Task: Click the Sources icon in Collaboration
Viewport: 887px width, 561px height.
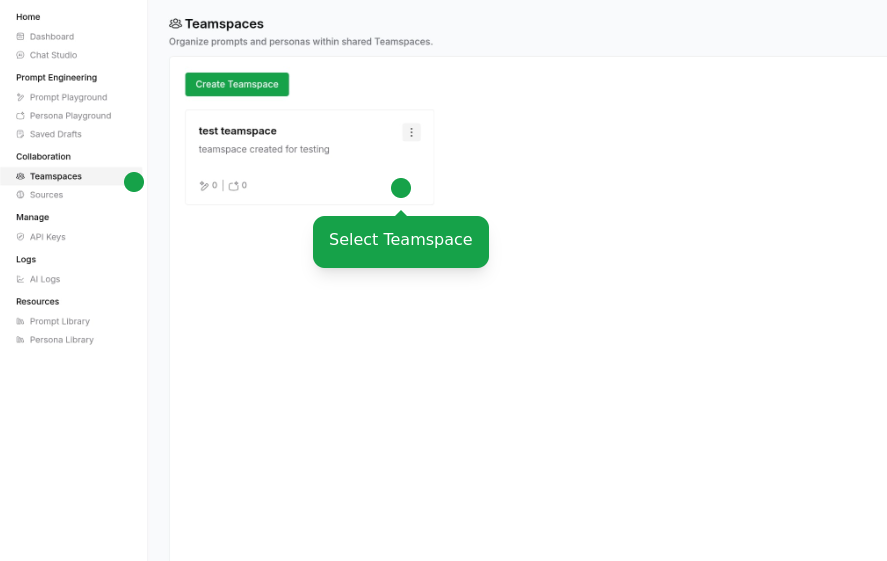Action: coord(20,195)
